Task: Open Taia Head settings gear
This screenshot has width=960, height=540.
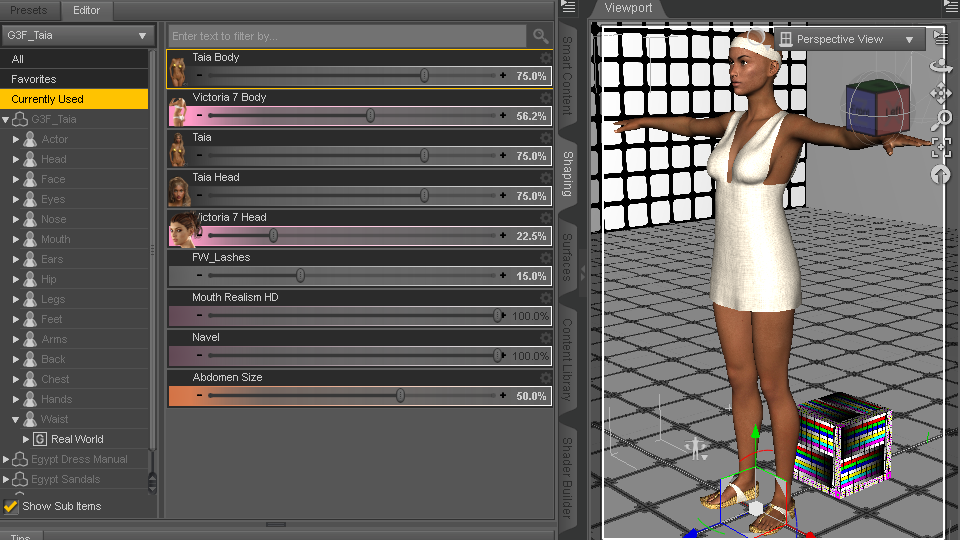Action: [545, 178]
